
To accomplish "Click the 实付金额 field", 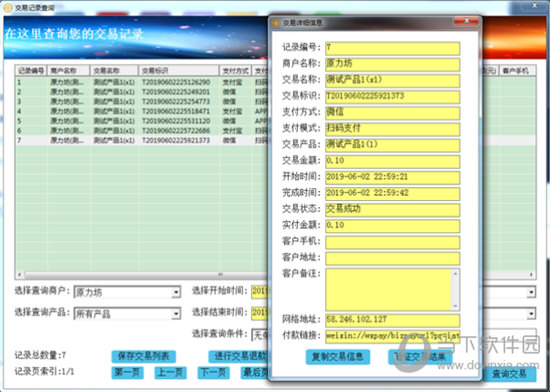I will (393, 226).
